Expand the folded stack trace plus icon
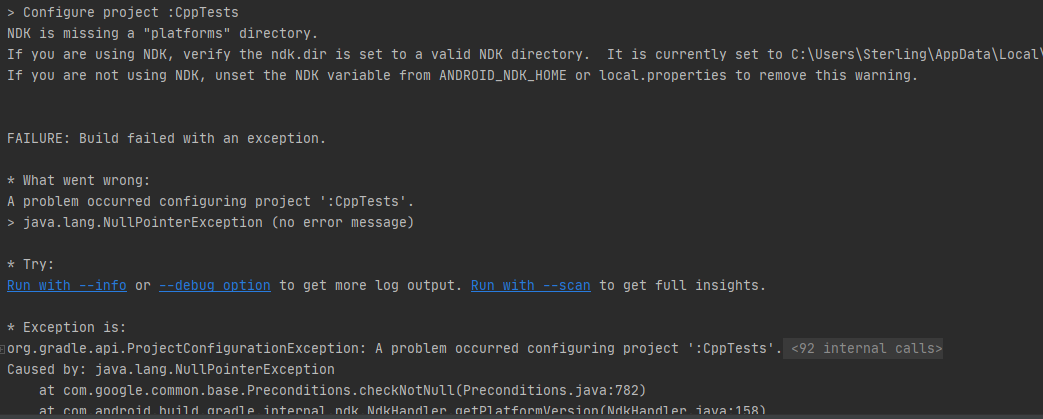This screenshot has height=419, width=1043. tap(3, 349)
